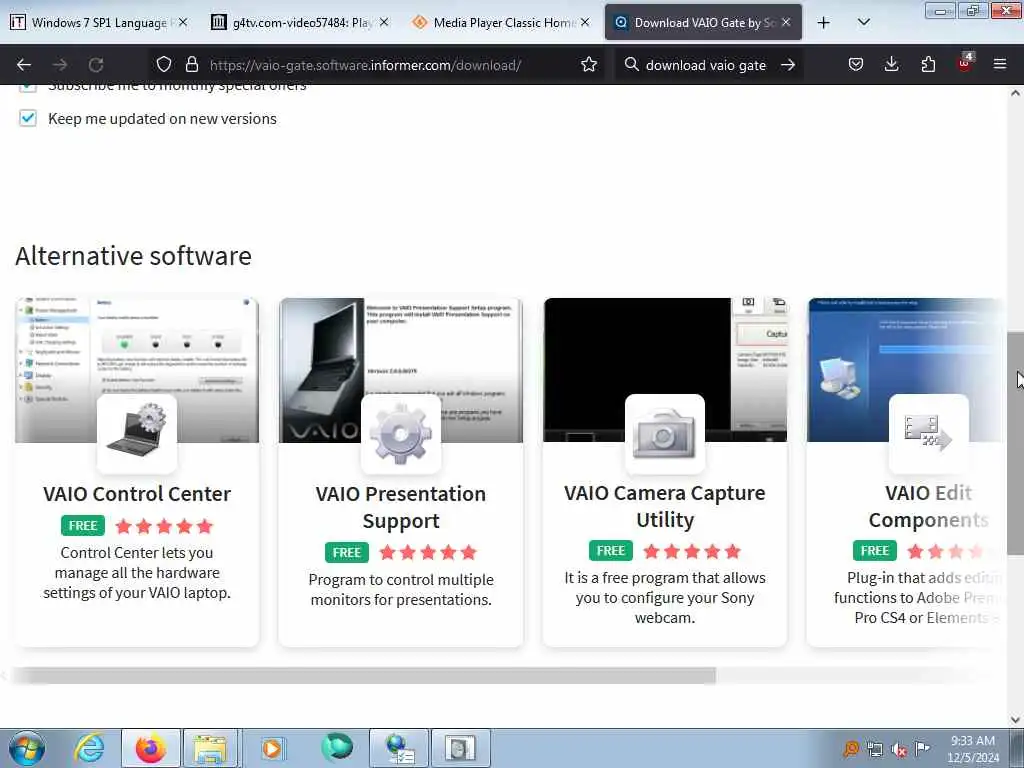Open the Action Center flag icon
The image size is (1024, 768).
tap(922, 748)
